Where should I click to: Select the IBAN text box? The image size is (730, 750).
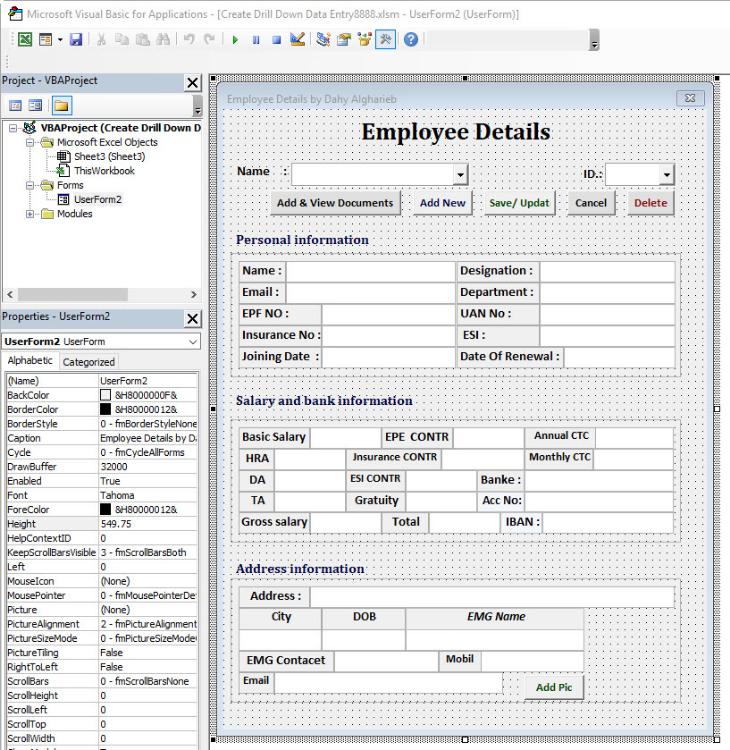point(608,522)
